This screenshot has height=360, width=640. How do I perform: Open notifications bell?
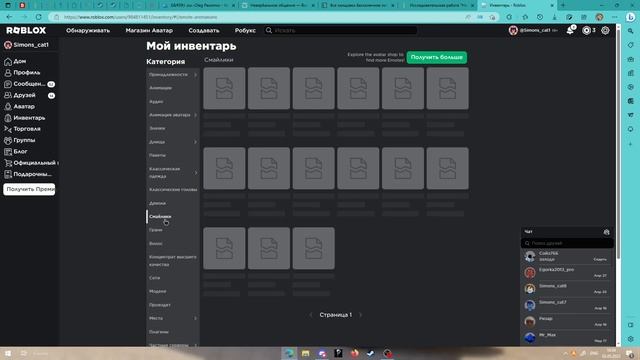[x=570, y=30]
